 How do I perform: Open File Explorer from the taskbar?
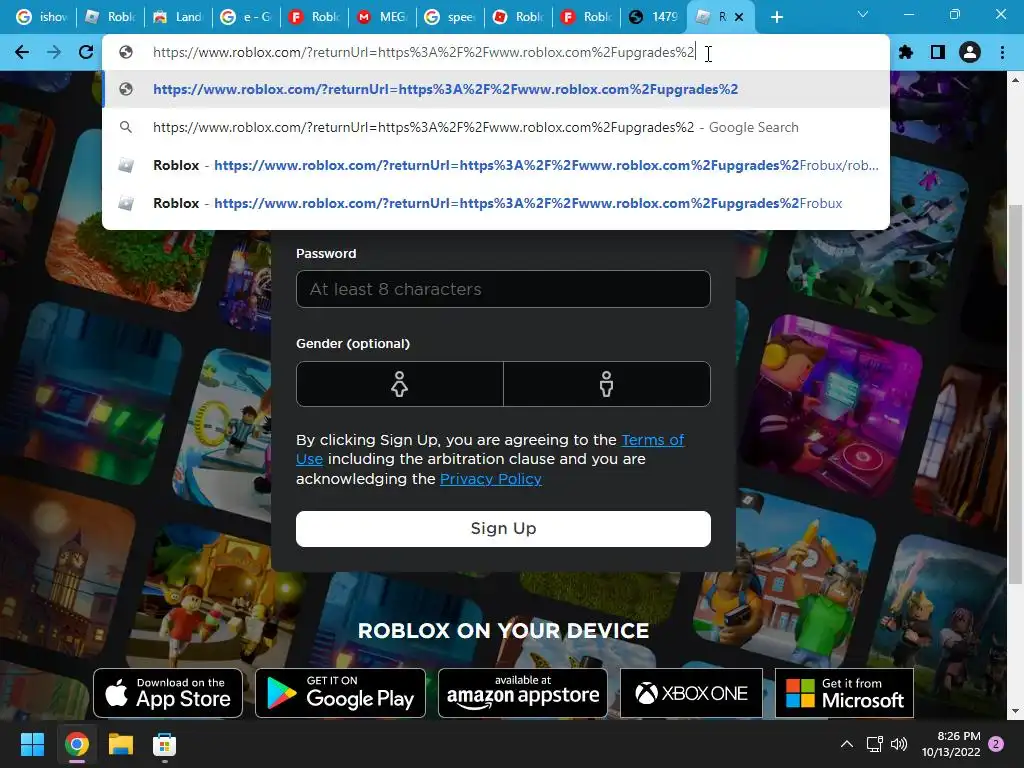[120, 744]
